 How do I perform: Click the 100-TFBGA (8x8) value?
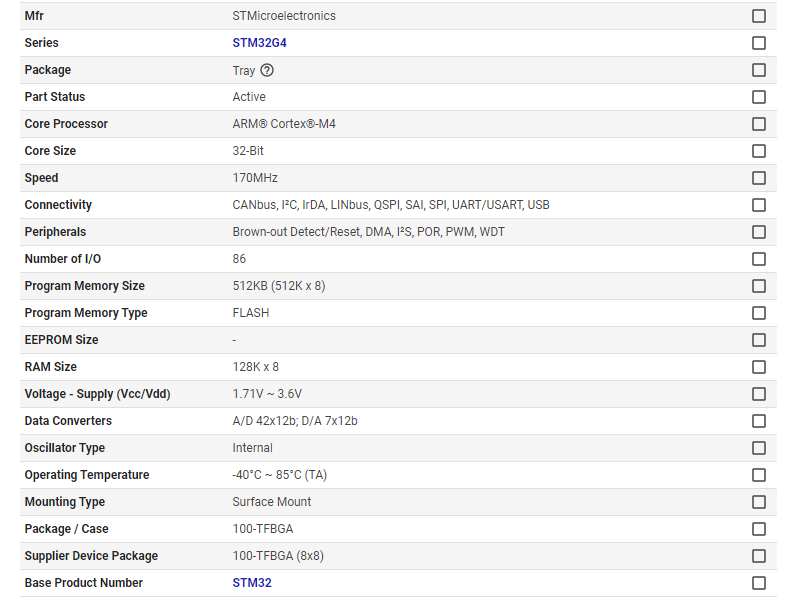[x=278, y=556]
